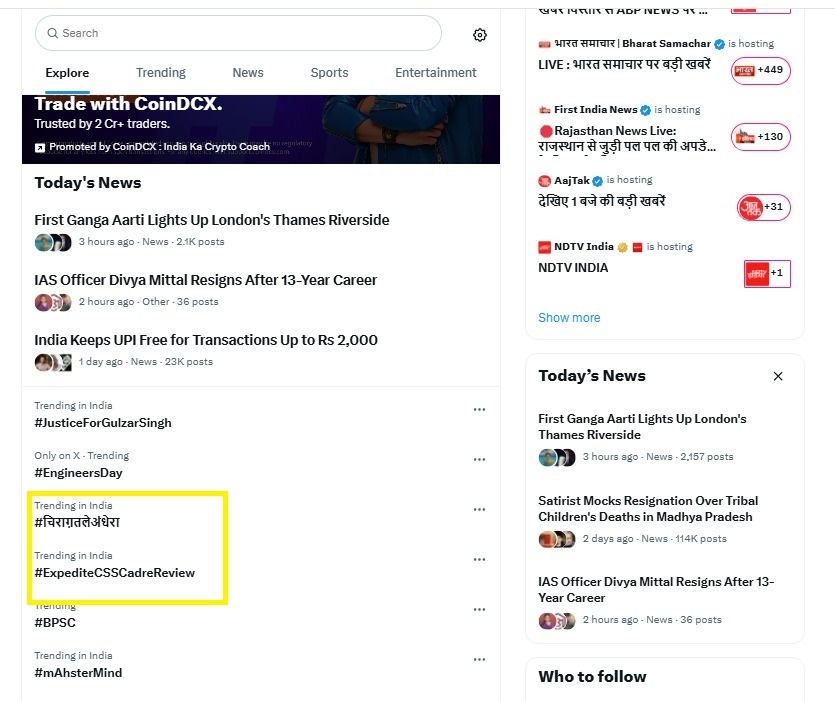Open #mAhsterMind trending hashtag
This screenshot has height=701, width=835.
tap(78, 673)
